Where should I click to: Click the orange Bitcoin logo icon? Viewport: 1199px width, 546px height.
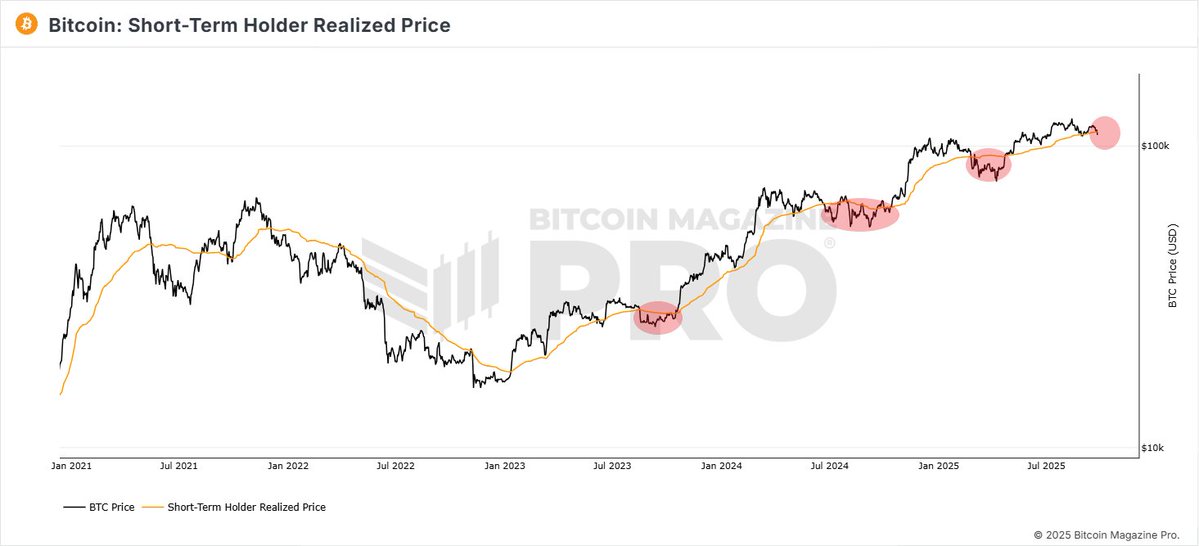coord(26,25)
